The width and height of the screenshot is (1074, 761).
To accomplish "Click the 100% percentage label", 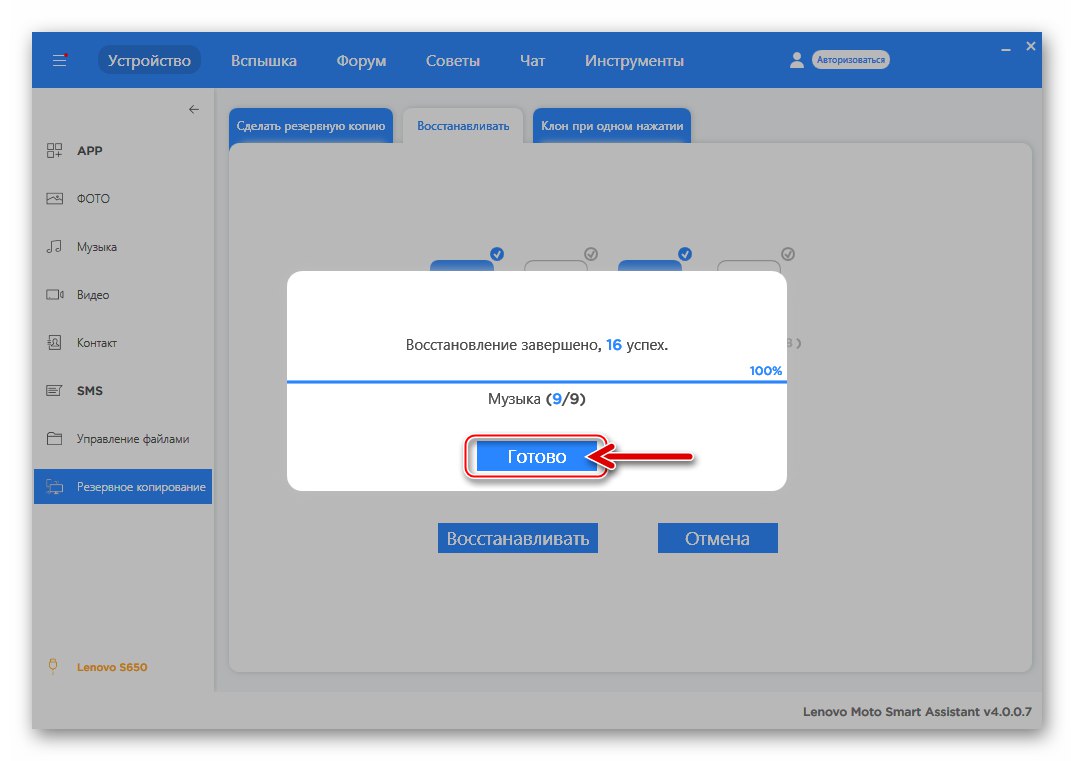I will click(766, 371).
